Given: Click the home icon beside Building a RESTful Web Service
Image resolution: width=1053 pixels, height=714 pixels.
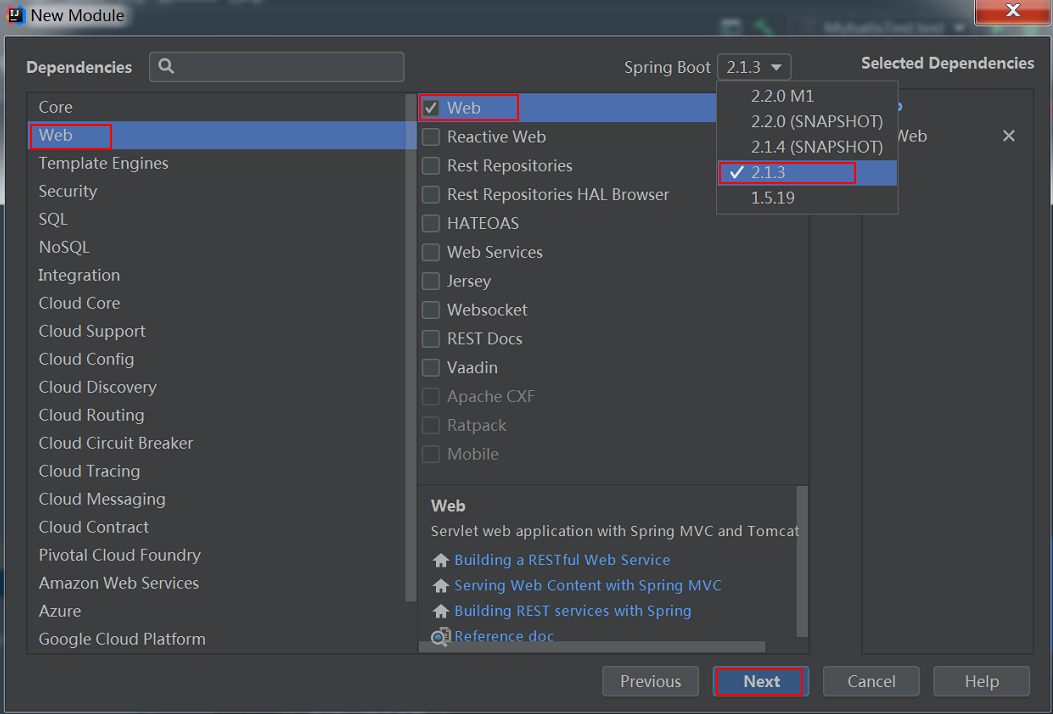Looking at the screenshot, I should (x=441, y=560).
